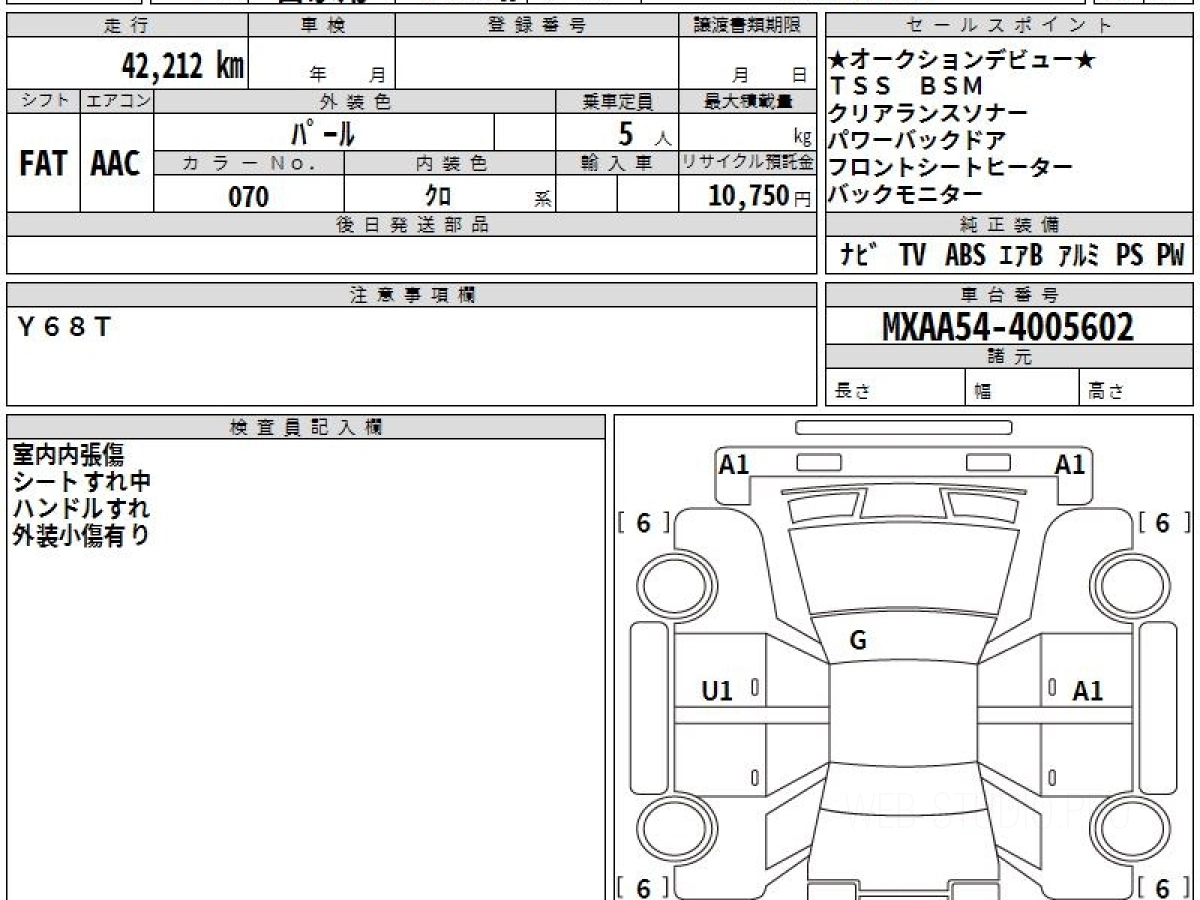This screenshot has height=900, width=1200.
Task: Click the A1 mark beside the right door
Action: coord(1087,690)
